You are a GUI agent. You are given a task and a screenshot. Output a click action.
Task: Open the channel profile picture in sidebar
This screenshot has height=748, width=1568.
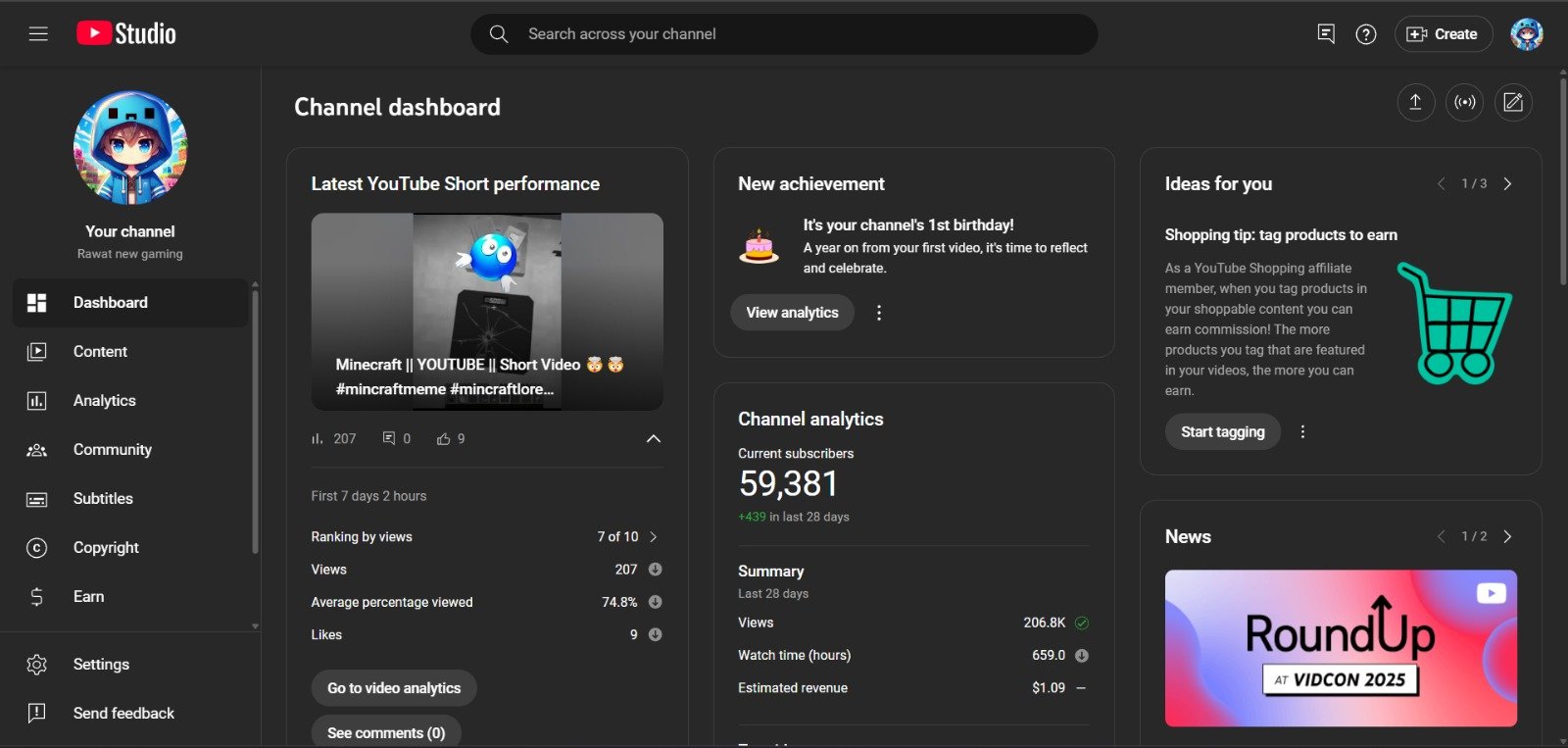[130, 148]
